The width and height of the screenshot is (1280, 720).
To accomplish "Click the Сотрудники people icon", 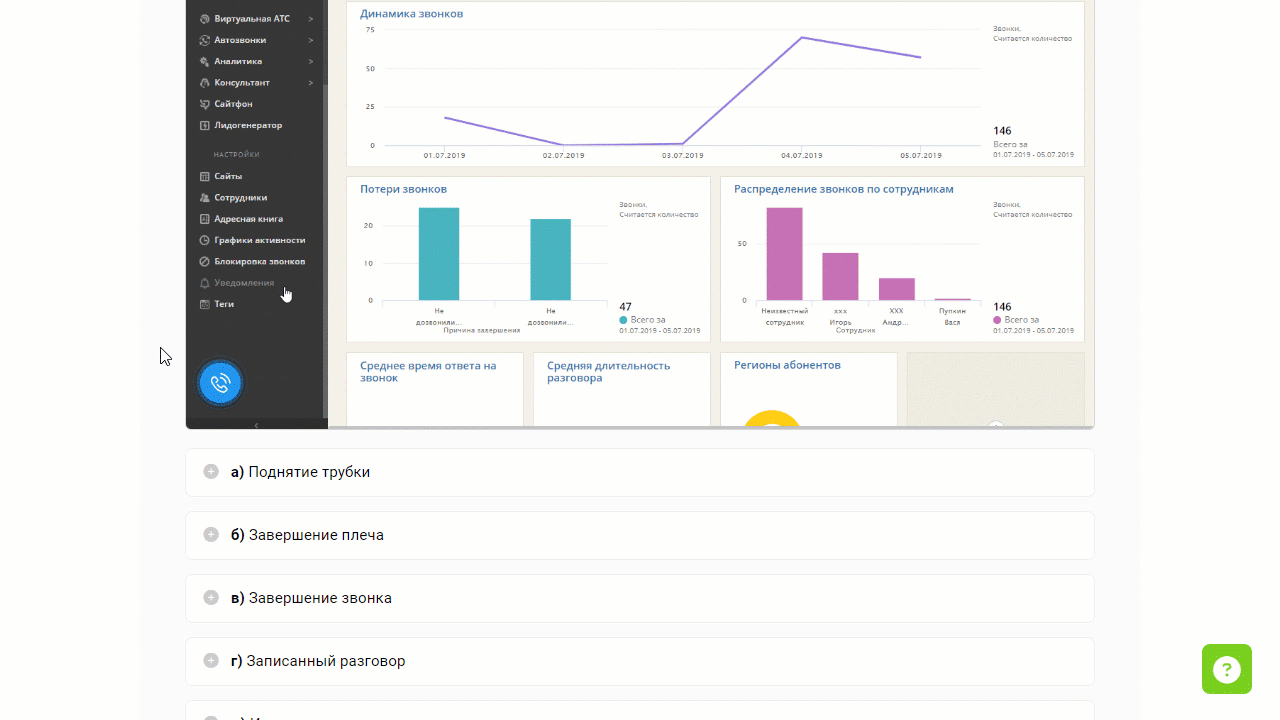I will pos(204,197).
